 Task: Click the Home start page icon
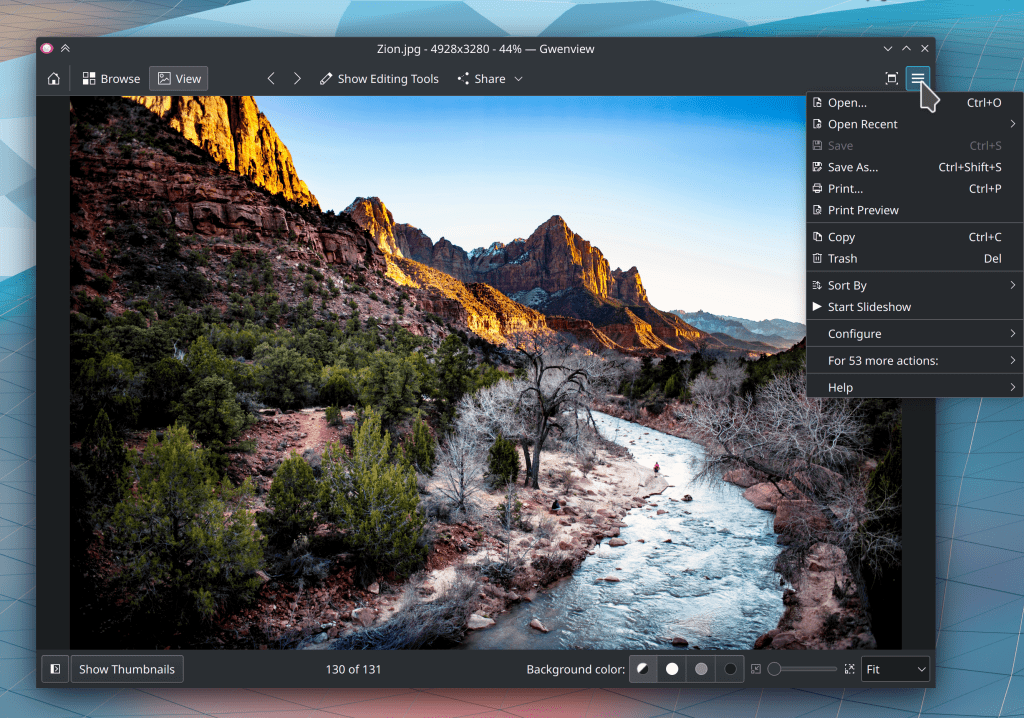pyautogui.click(x=53, y=79)
